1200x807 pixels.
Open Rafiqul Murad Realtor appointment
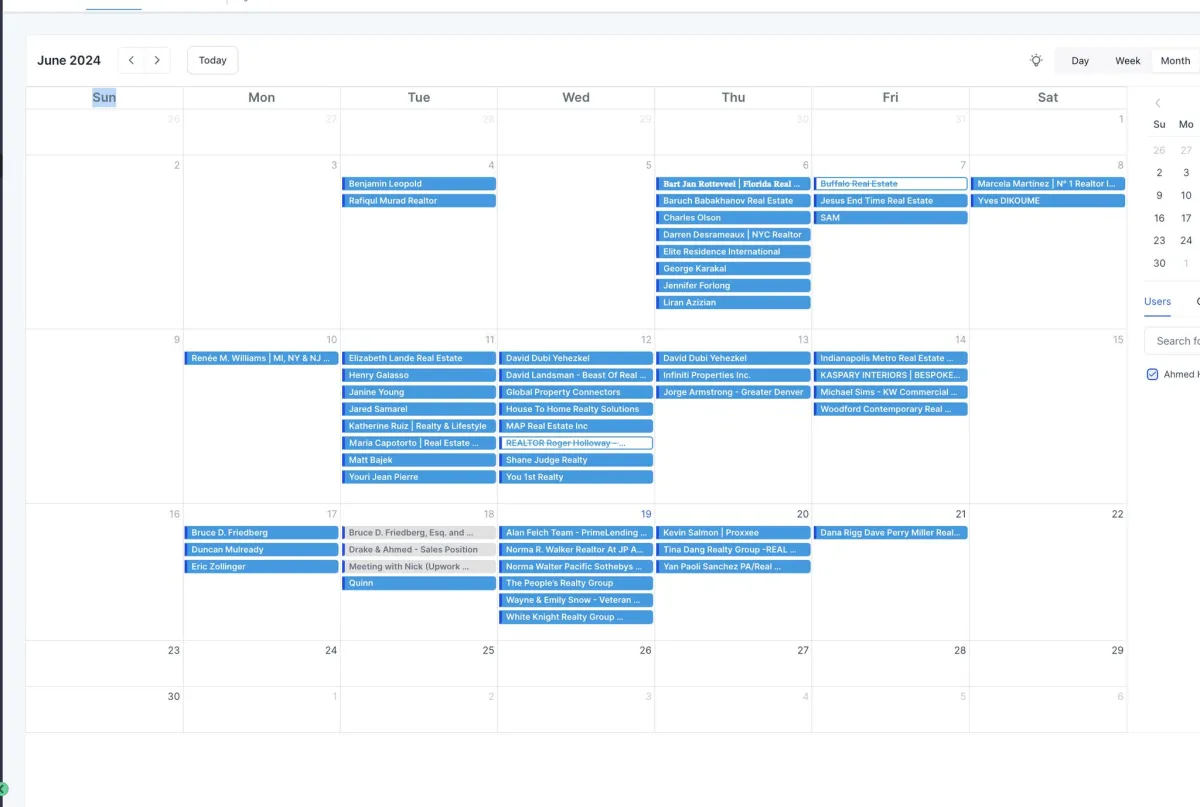coord(419,201)
